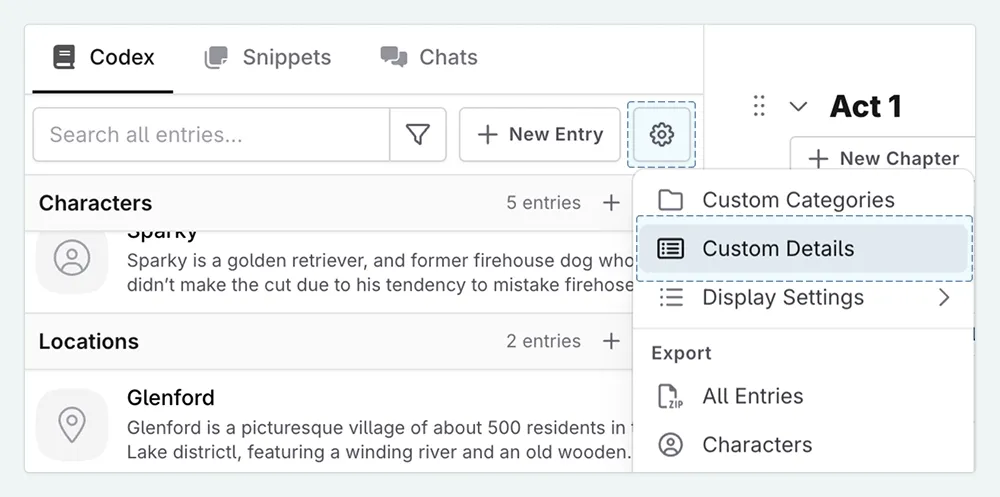Add a new Characters entry with plus
The image size is (1000, 497).
click(x=611, y=203)
